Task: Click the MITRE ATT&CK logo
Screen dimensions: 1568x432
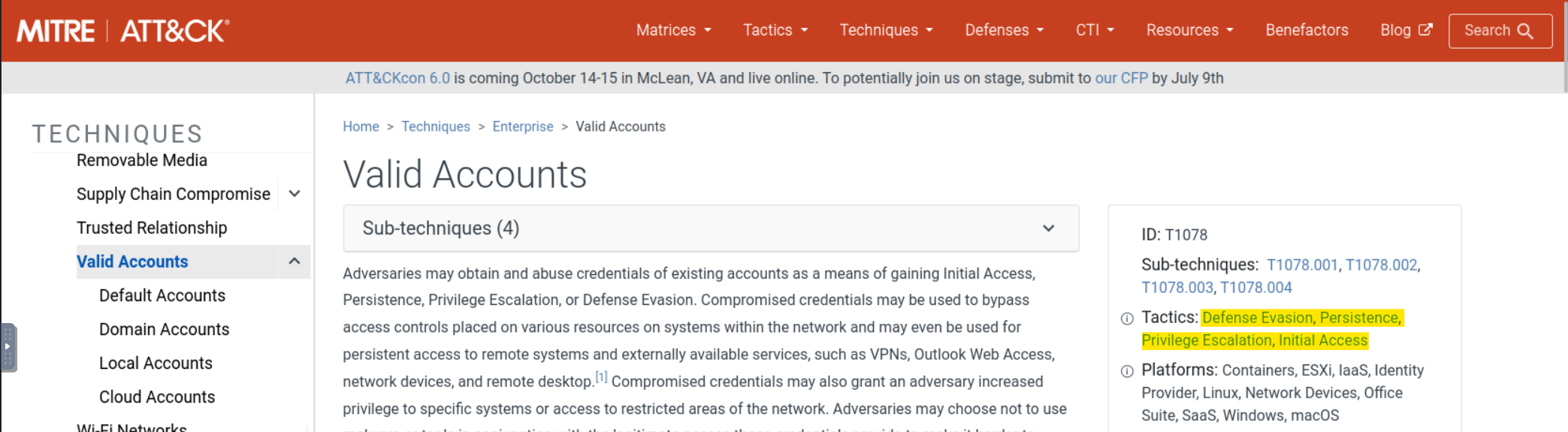Action: pyautogui.click(x=122, y=31)
